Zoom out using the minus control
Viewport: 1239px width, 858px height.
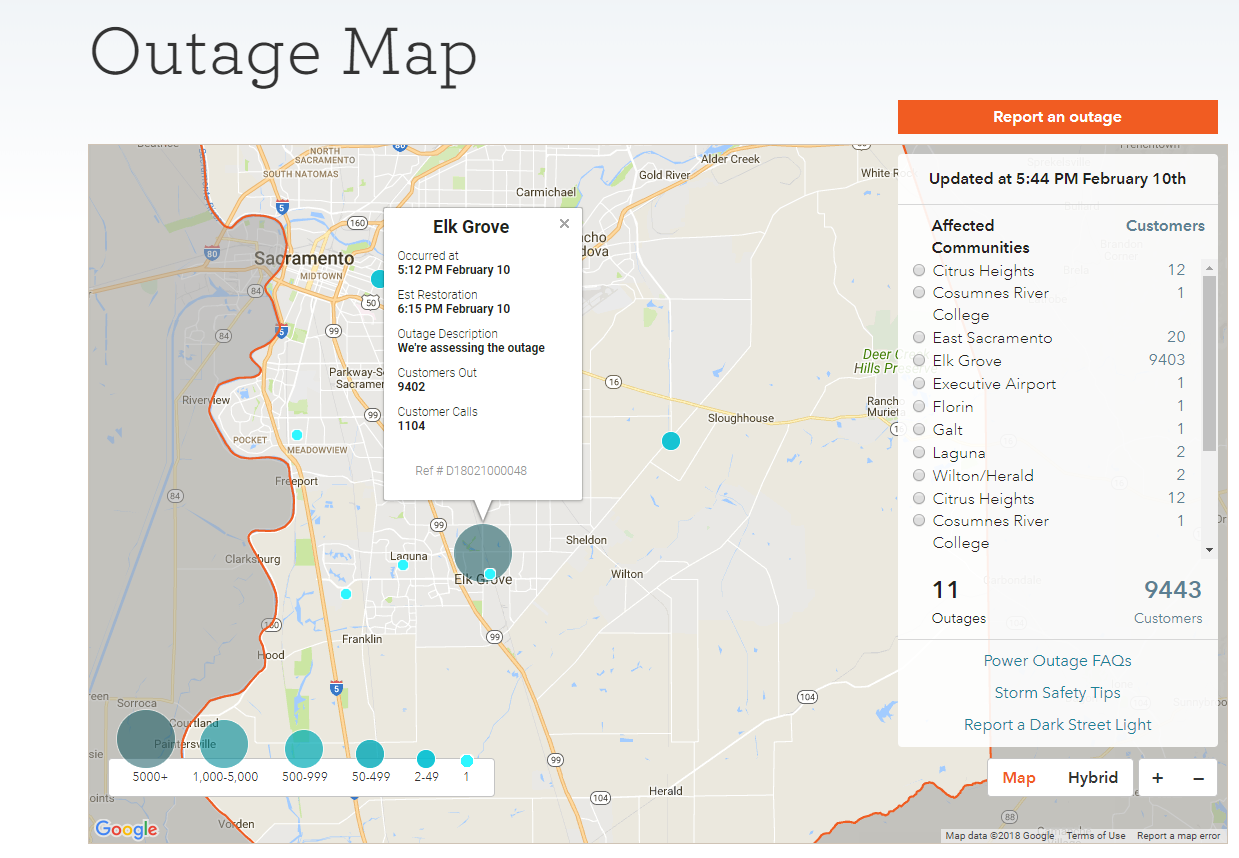pyautogui.click(x=1199, y=777)
